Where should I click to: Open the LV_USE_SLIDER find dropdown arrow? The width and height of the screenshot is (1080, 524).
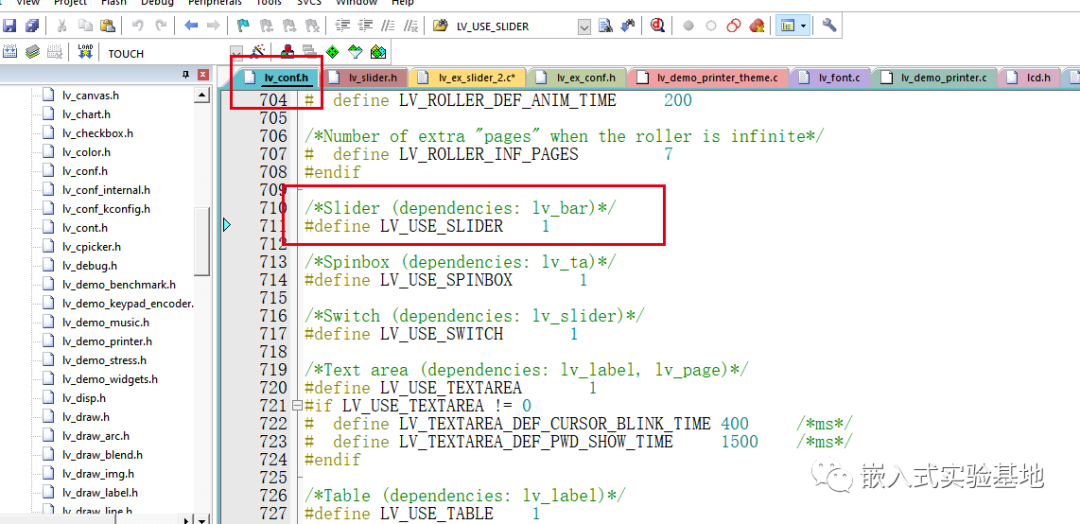click(584, 27)
